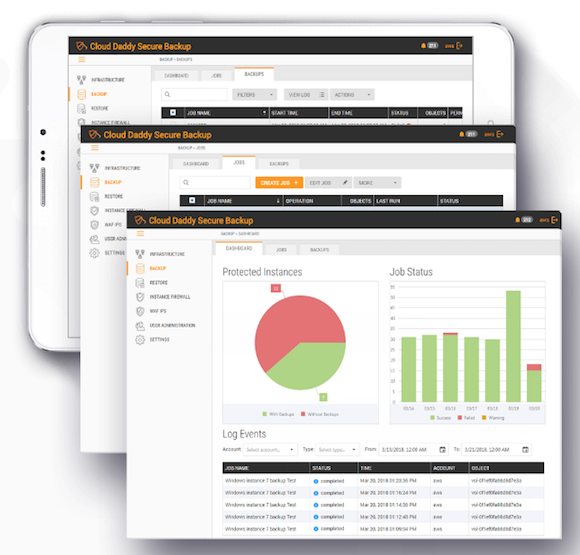Open Restore icon in front dashboard sidebar
Screen dimensions: 580x555
tap(140, 283)
